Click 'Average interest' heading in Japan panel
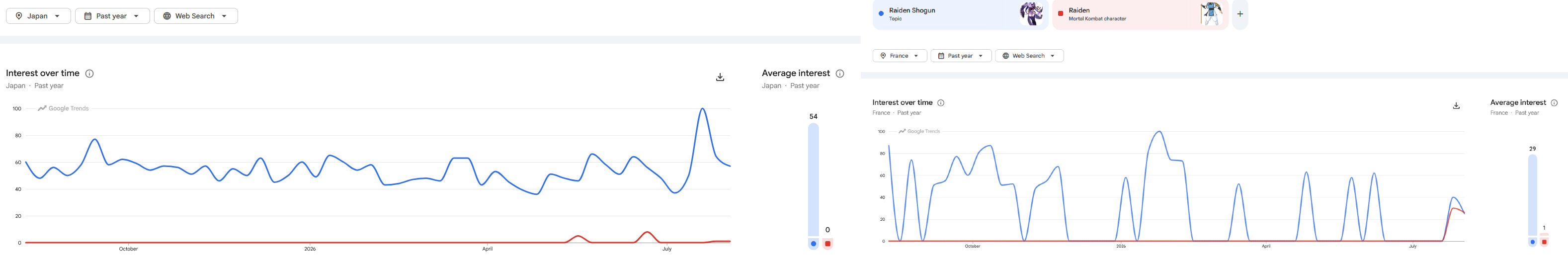The image size is (1568, 261). pyautogui.click(x=796, y=73)
